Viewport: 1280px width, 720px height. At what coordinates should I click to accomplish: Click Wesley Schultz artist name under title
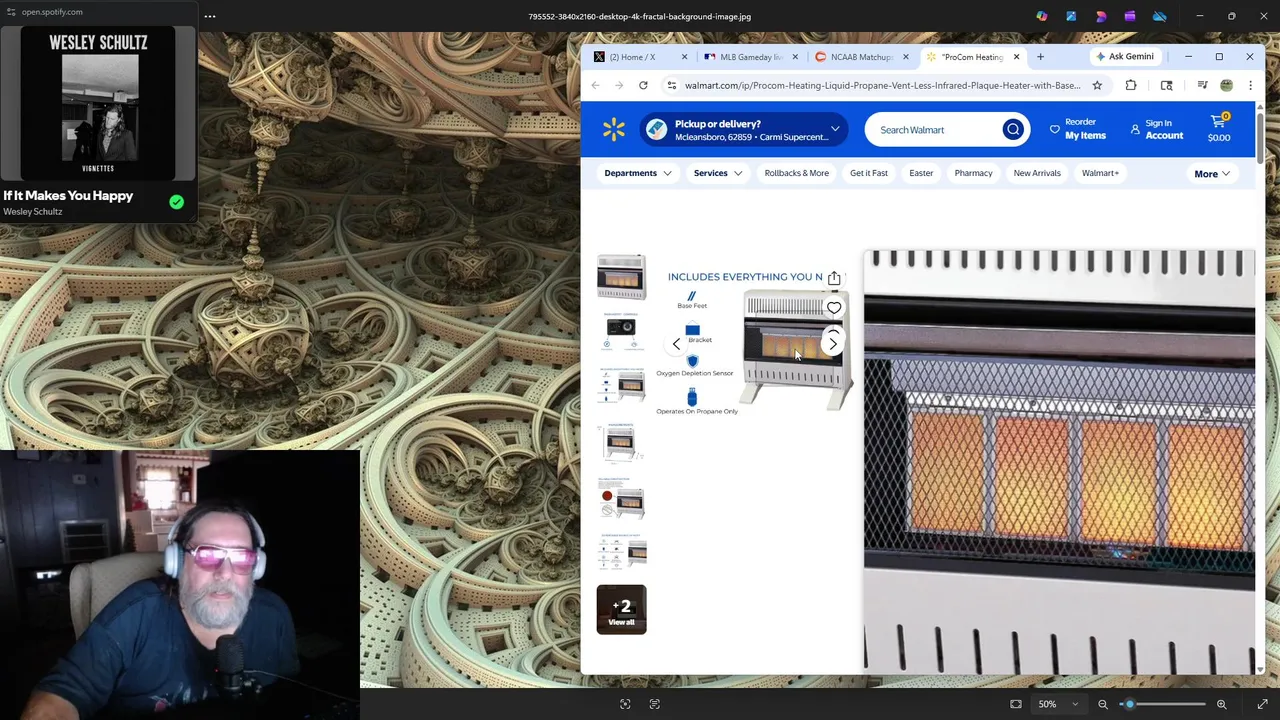click(33, 212)
